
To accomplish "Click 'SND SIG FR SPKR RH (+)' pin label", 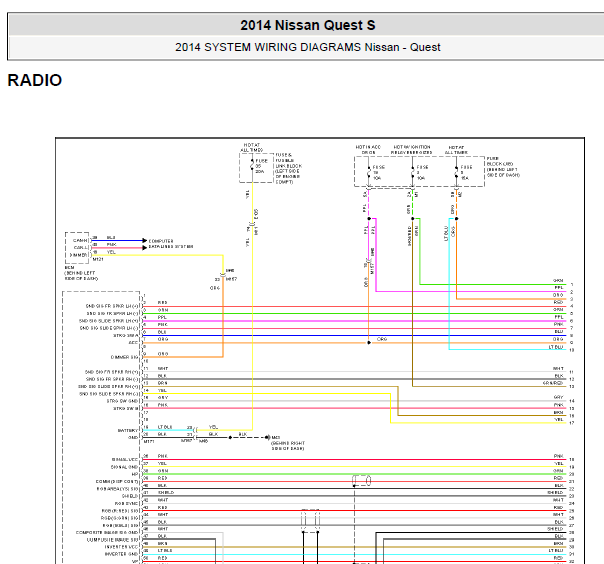I will point(111,372).
